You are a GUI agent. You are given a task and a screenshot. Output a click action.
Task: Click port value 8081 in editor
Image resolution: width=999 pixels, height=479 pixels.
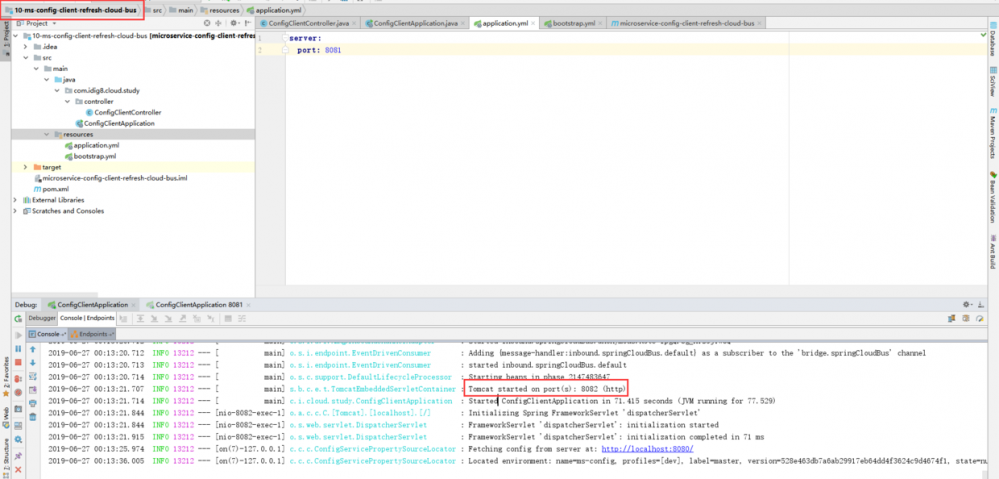coord(333,50)
